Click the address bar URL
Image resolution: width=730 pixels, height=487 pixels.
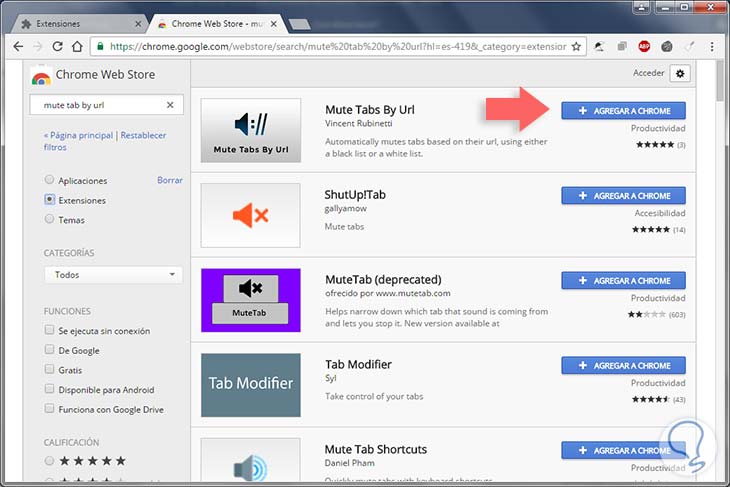click(338, 47)
